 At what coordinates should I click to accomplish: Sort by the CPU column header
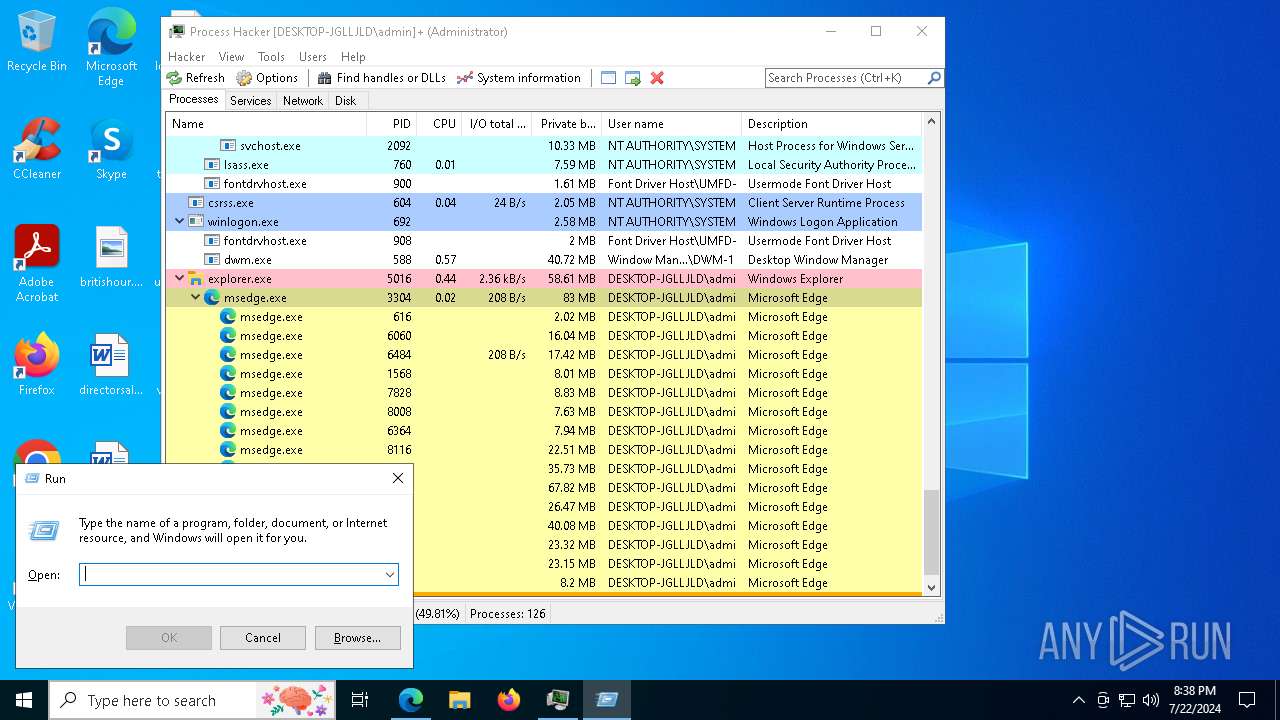click(x=439, y=124)
